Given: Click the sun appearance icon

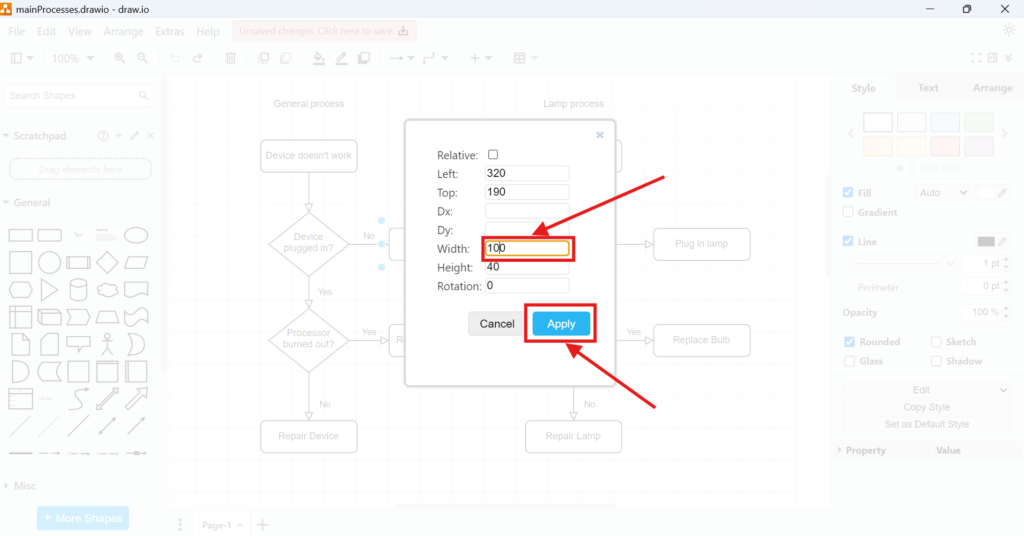Looking at the screenshot, I should 1008,31.
